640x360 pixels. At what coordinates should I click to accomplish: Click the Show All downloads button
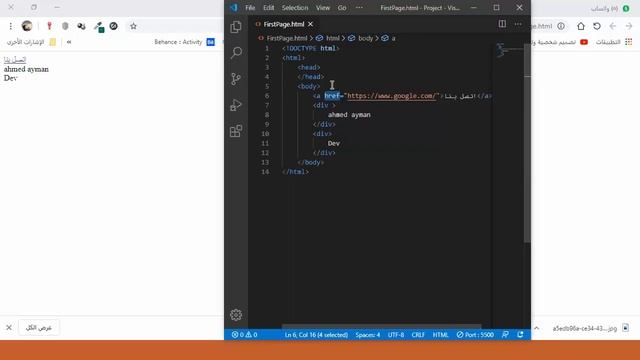pos(39,327)
